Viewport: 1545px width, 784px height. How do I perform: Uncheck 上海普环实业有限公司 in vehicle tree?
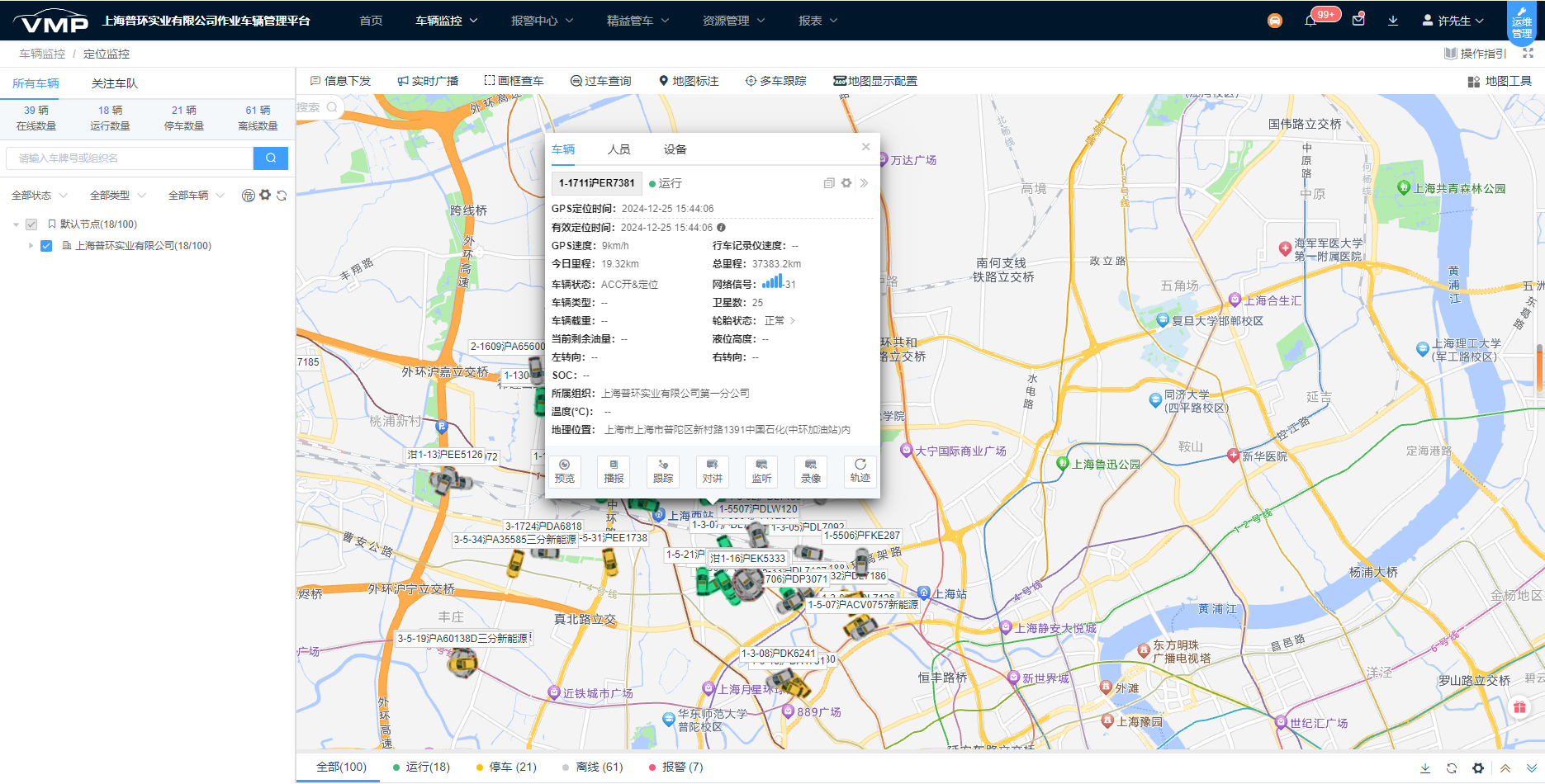pos(46,245)
